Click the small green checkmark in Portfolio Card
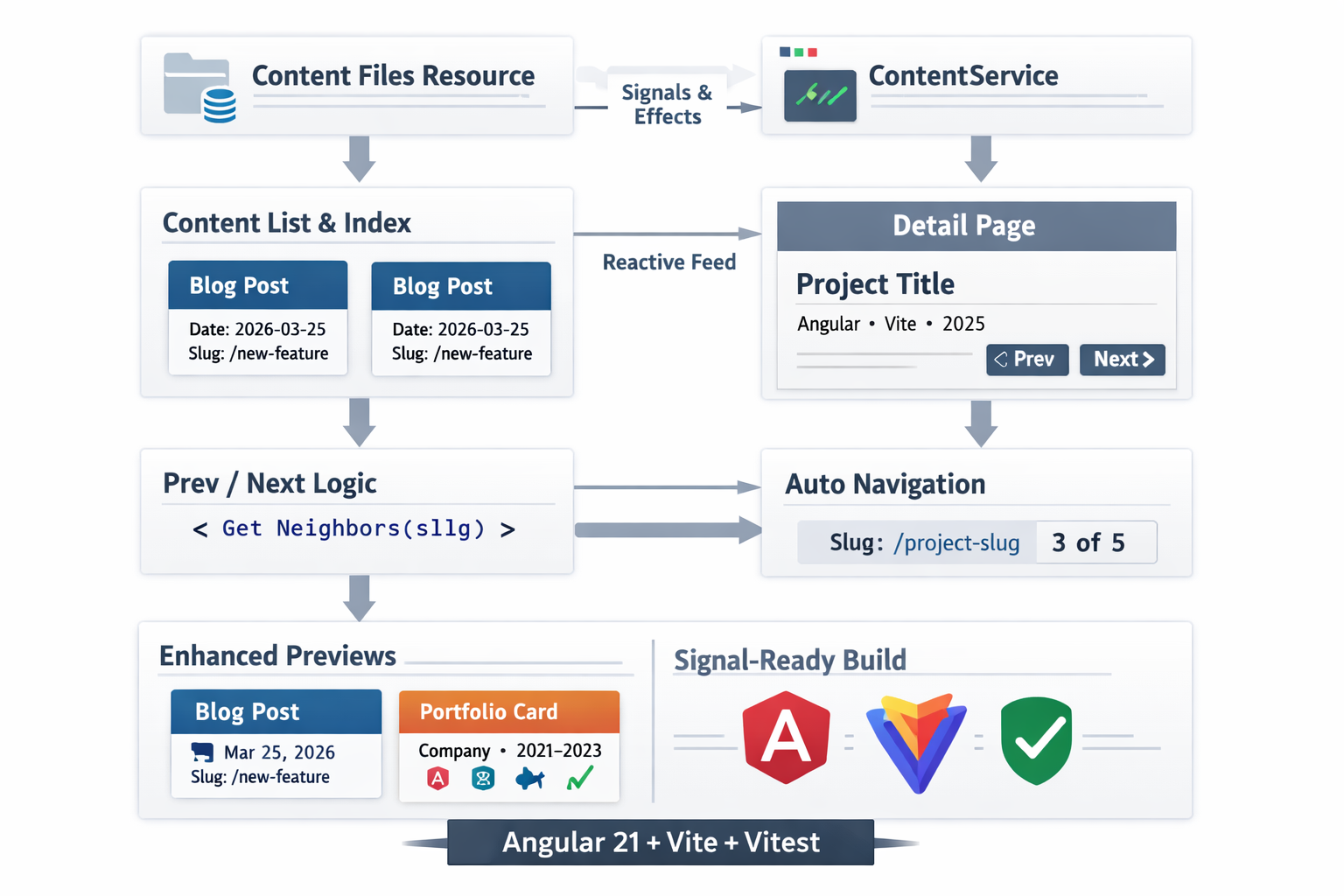Screen dimensions: 1344x896 (x=579, y=777)
